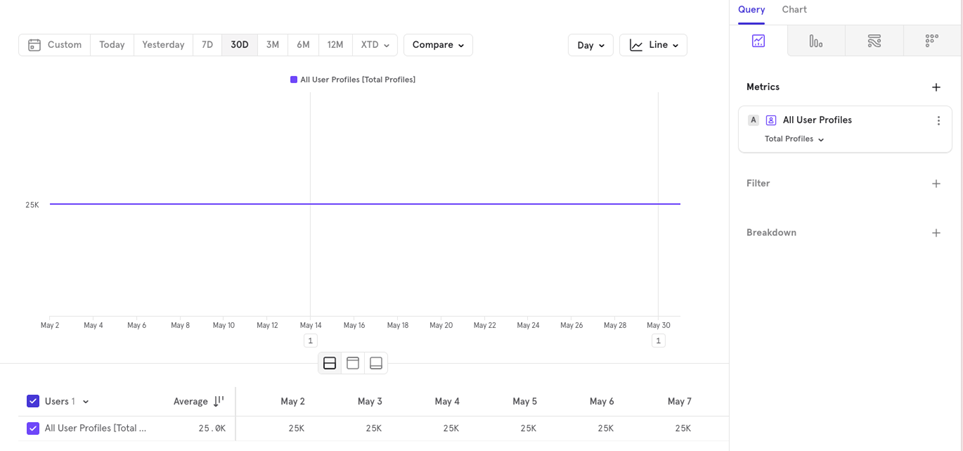
Task: Open the Retention report icon
Action: (931, 41)
